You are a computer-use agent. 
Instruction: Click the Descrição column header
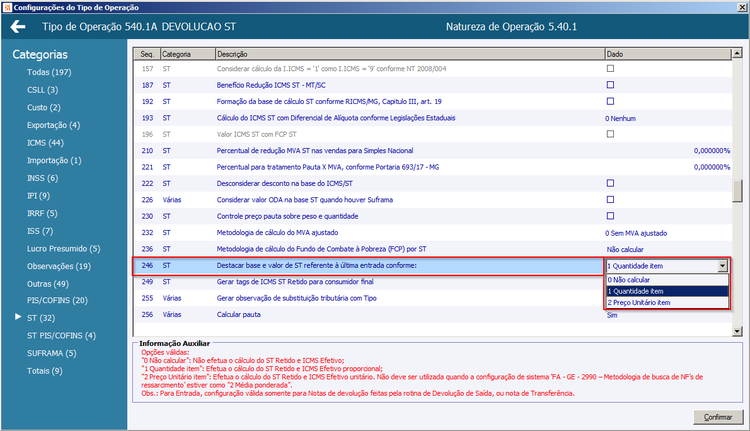click(410, 54)
